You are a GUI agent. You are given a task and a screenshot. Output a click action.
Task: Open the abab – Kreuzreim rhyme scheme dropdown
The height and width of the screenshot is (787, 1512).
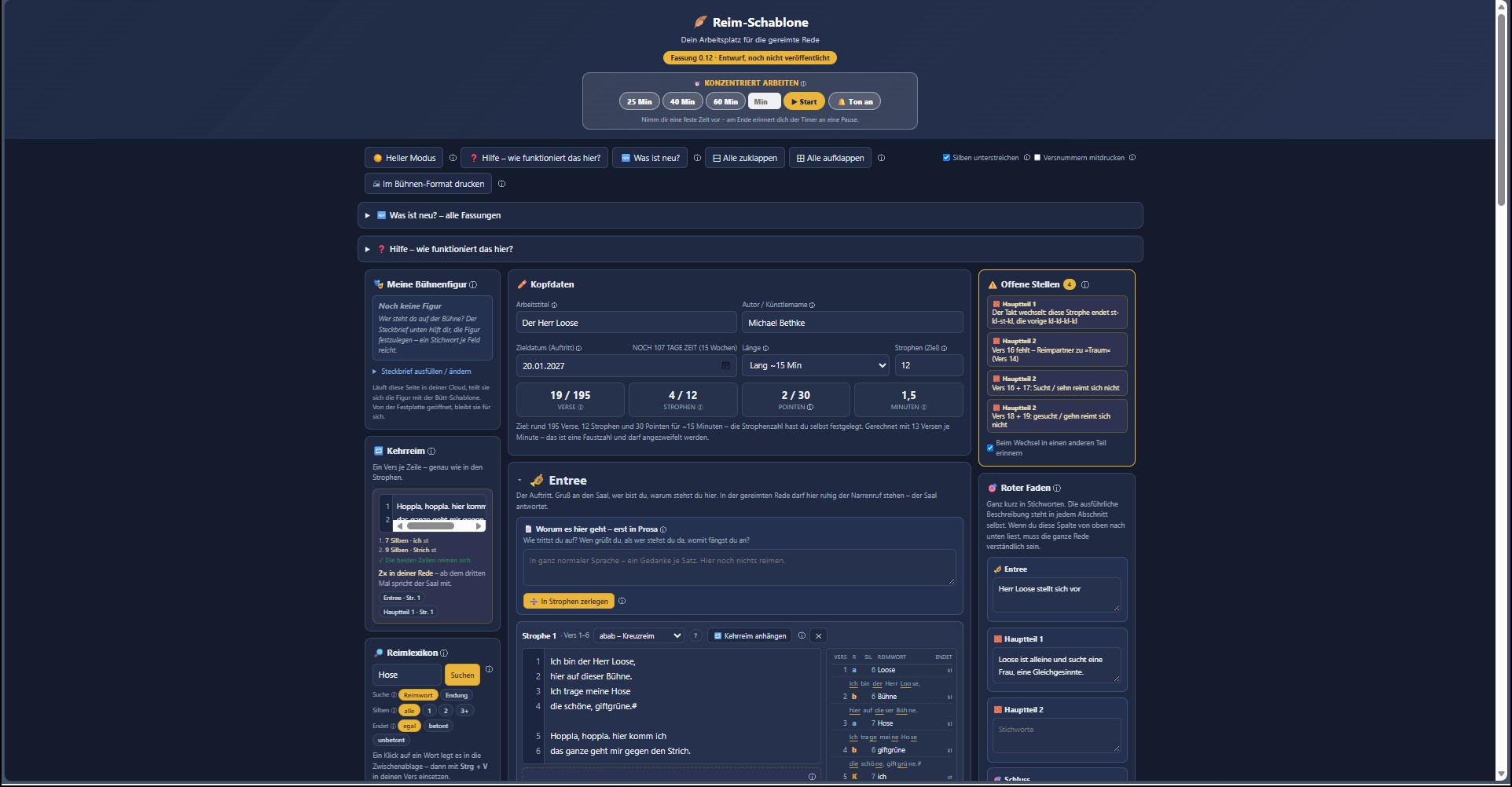click(639, 636)
